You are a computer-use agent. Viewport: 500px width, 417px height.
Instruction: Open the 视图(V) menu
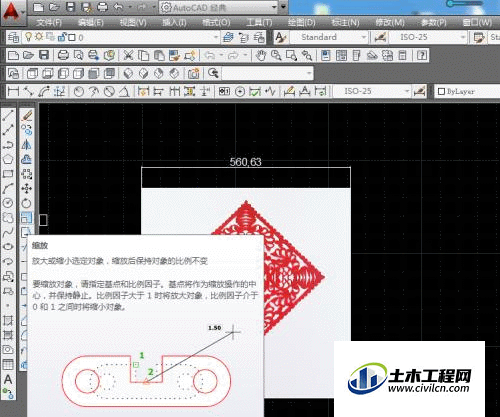[x=133, y=23]
